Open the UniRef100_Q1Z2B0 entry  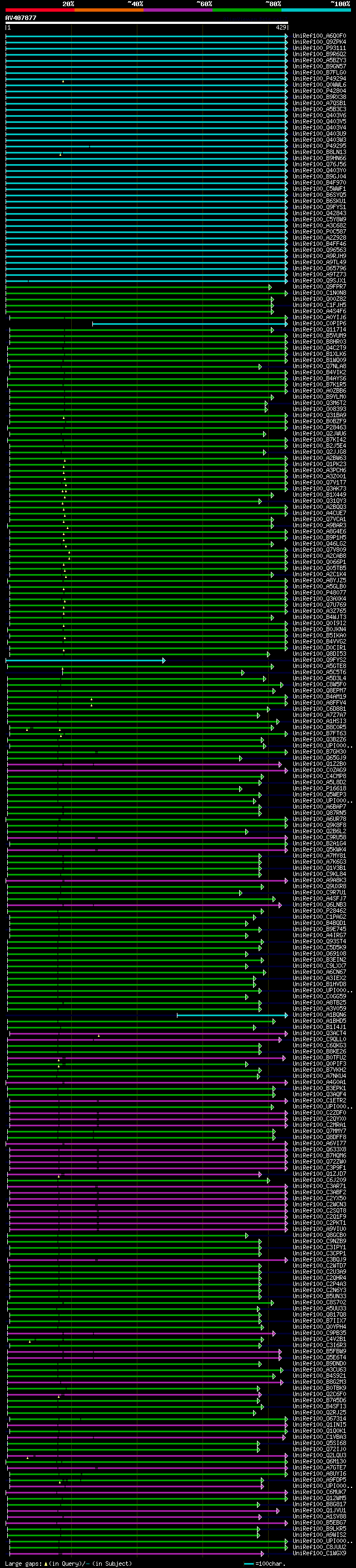pyautogui.click(x=319, y=764)
